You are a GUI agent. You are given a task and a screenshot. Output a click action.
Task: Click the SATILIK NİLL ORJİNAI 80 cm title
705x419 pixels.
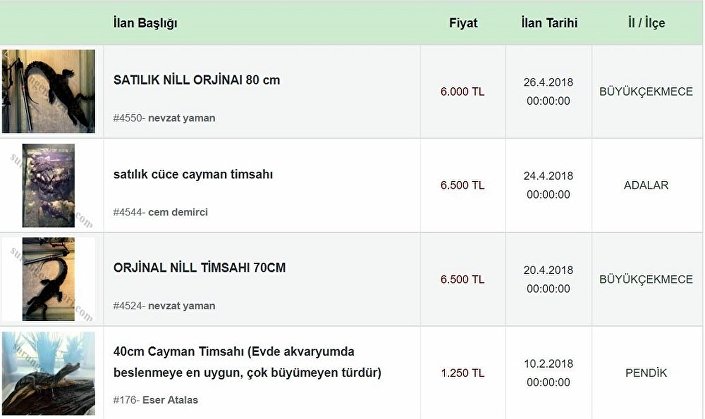(x=196, y=80)
